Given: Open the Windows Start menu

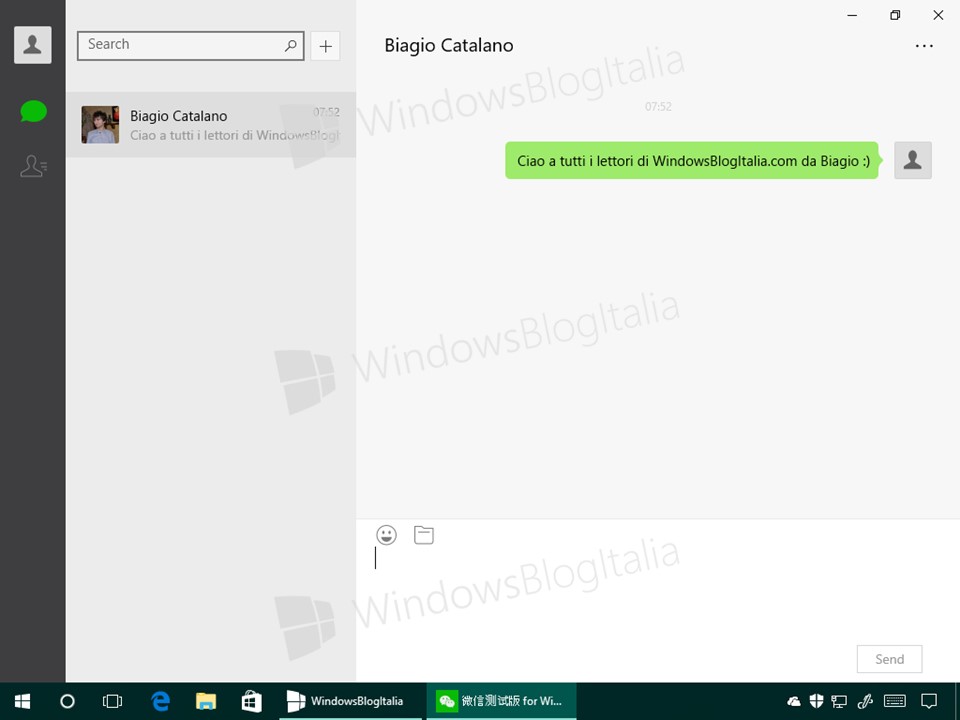Looking at the screenshot, I should point(22,701).
